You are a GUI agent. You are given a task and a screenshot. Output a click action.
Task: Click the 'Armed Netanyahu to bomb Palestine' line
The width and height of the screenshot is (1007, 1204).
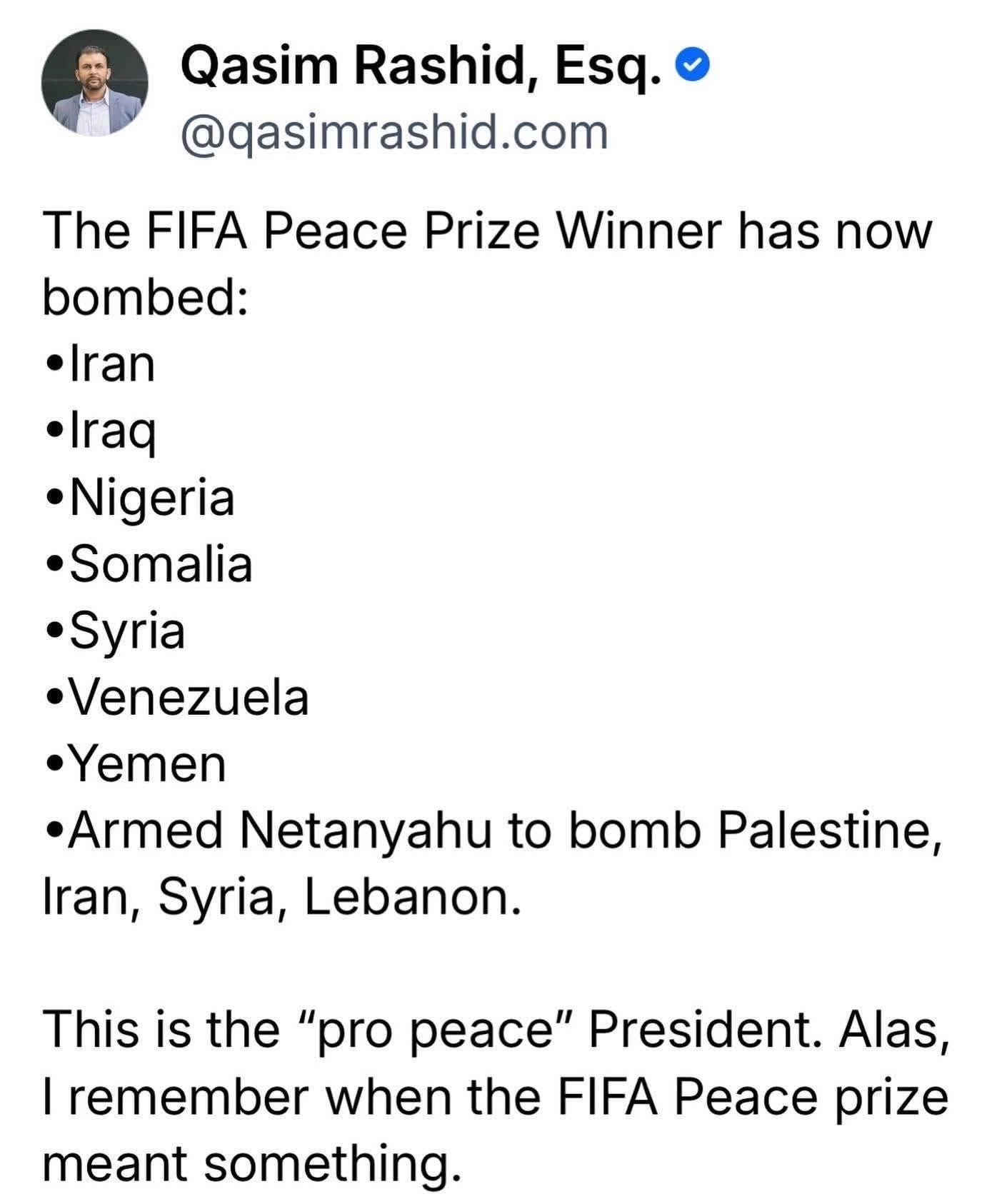504,830
